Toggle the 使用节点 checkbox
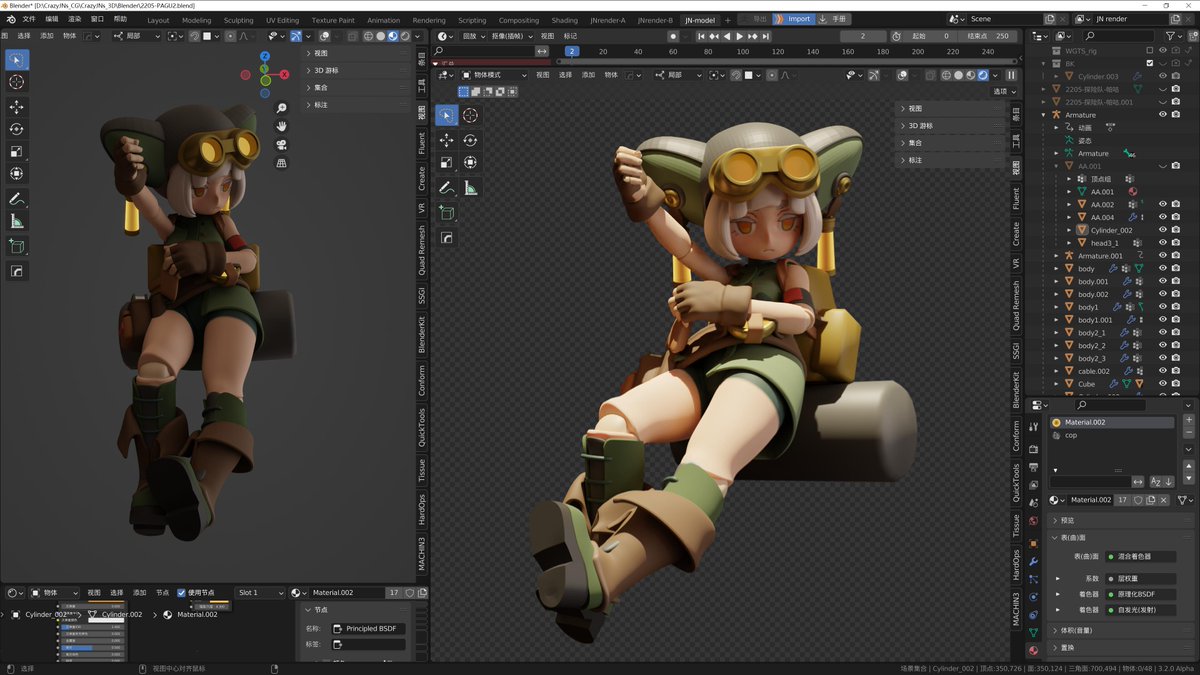The image size is (1200, 675). click(x=181, y=592)
